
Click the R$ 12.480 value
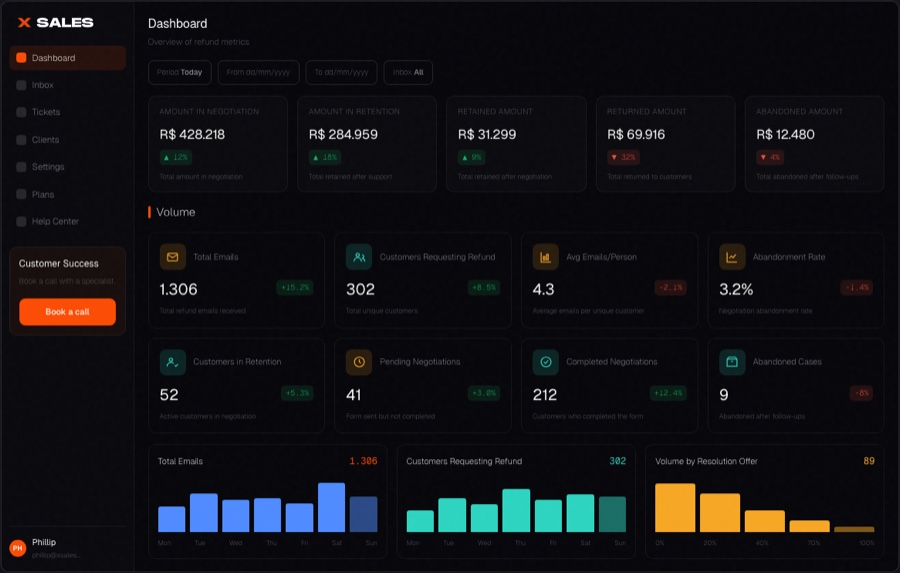coord(785,134)
